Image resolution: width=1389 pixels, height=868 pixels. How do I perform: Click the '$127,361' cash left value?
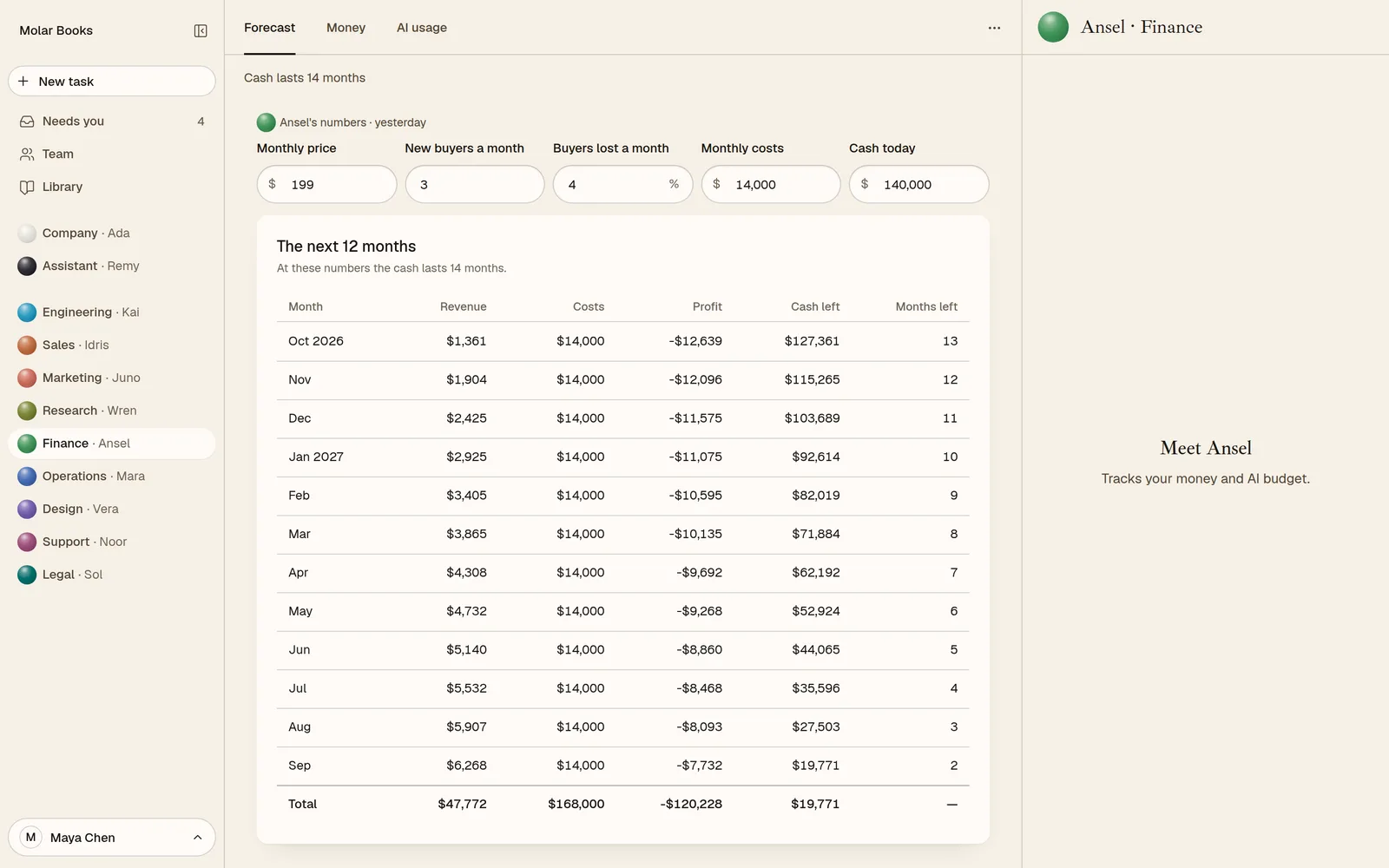click(x=812, y=341)
